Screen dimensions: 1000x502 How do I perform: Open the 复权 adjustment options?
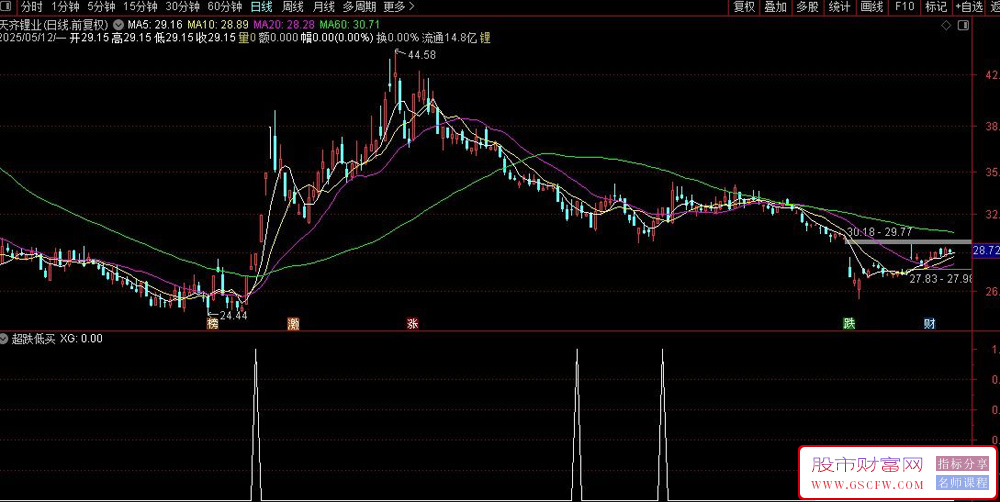pos(744,7)
